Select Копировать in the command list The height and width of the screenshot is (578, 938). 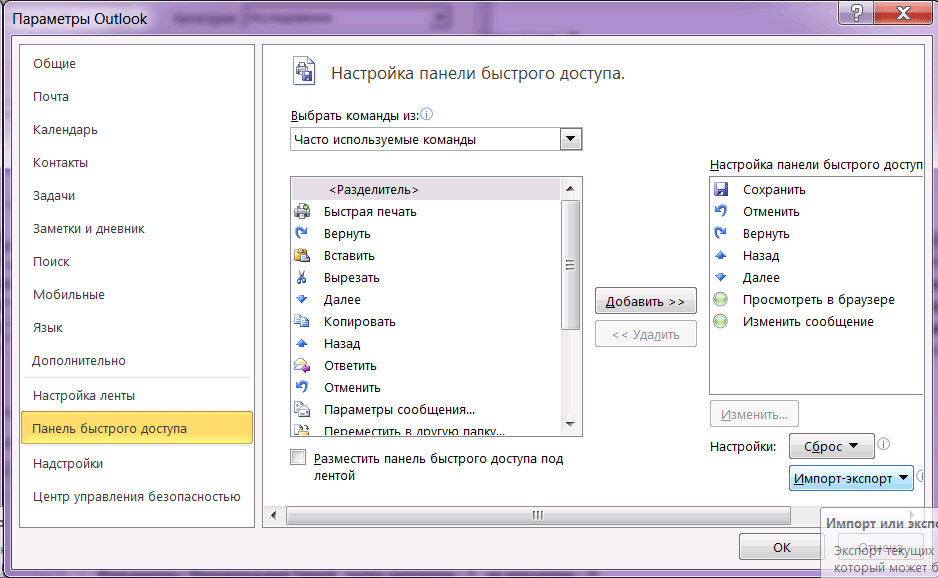pyautogui.click(x=426, y=321)
